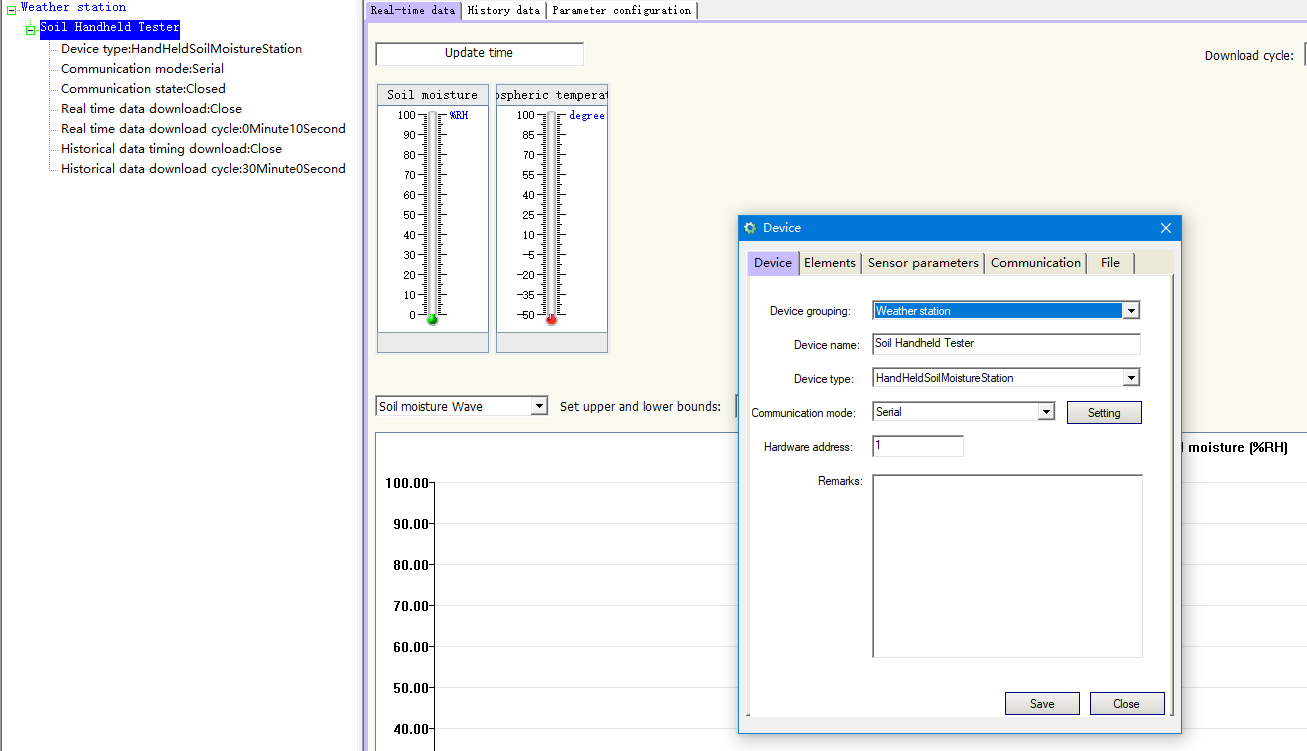The image size is (1307, 751).
Task: Close the Device dialog with the X
Action: coord(1165,228)
